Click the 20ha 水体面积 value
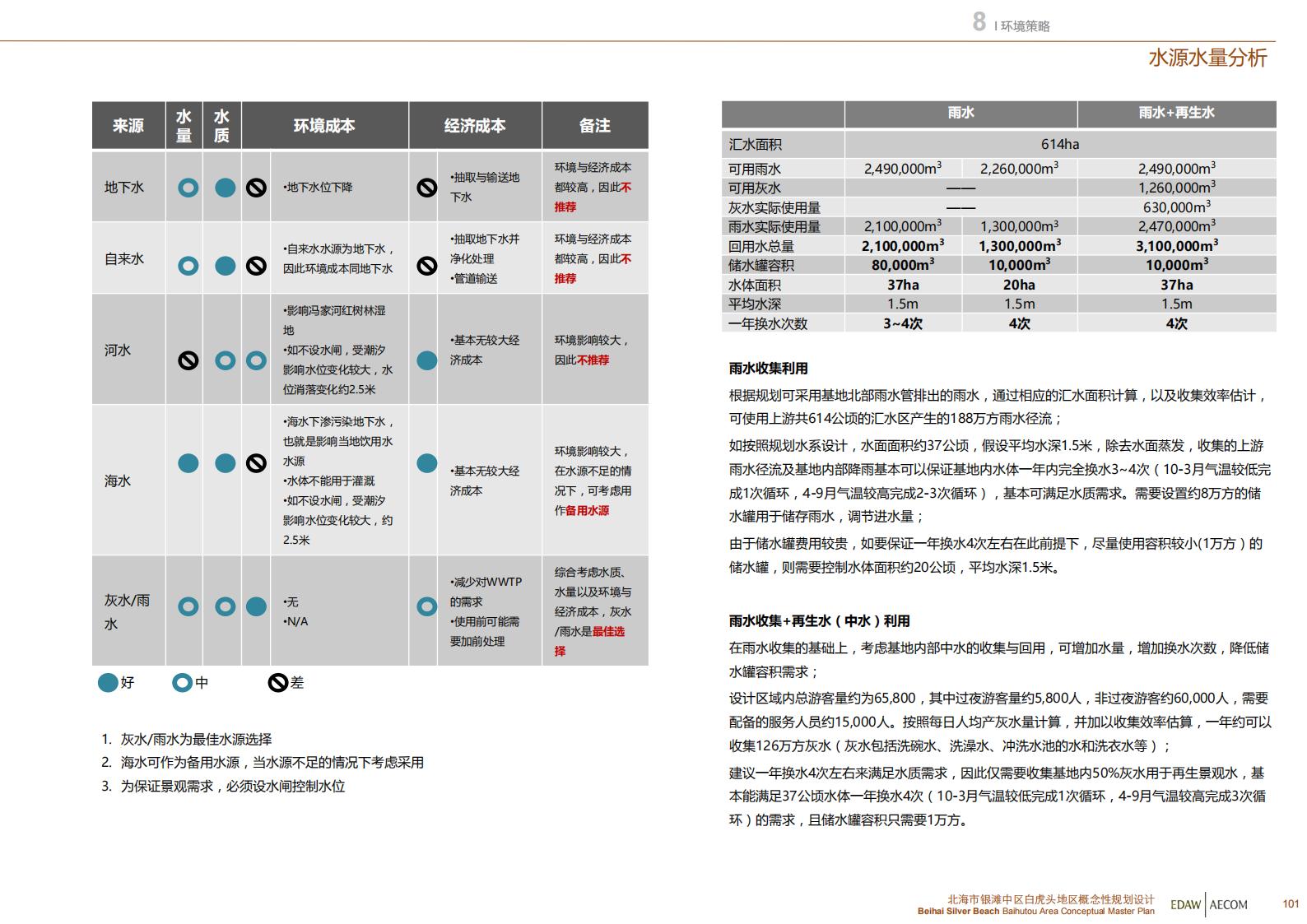This screenshot has height=924, width=1307. pos(1019,285)
